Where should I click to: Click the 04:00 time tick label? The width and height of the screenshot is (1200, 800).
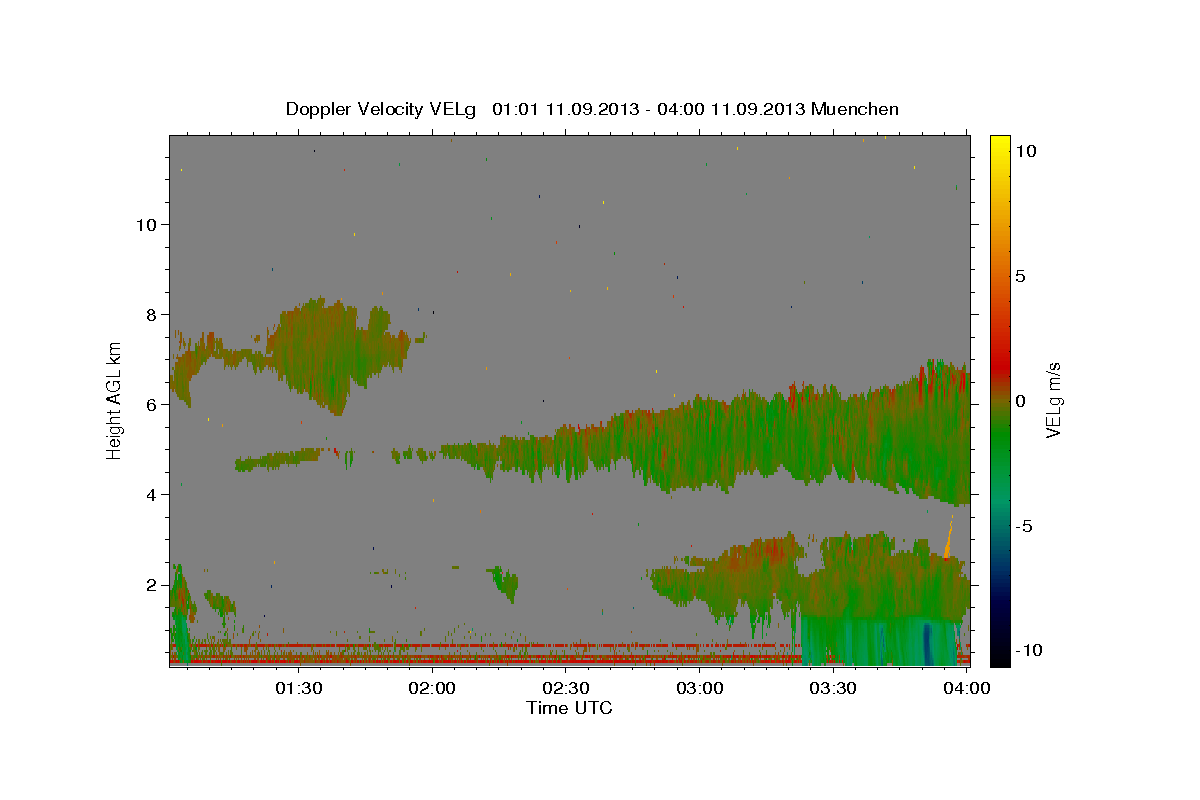pos(966,688)
